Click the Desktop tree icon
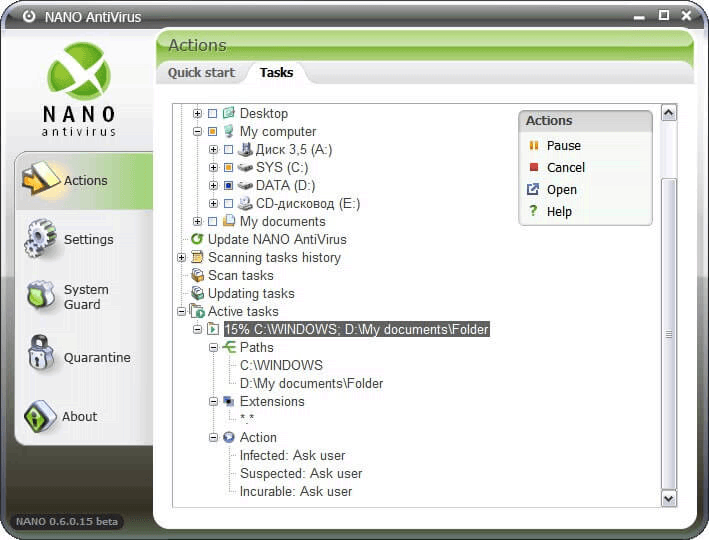The width and height of the screenshot is (709, 540). click(x=229, y=113)
